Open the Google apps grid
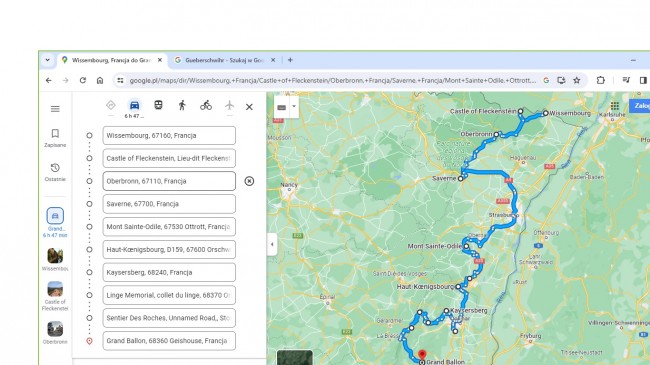This screenshot has width=650, height=365. (x=615, y=106)
